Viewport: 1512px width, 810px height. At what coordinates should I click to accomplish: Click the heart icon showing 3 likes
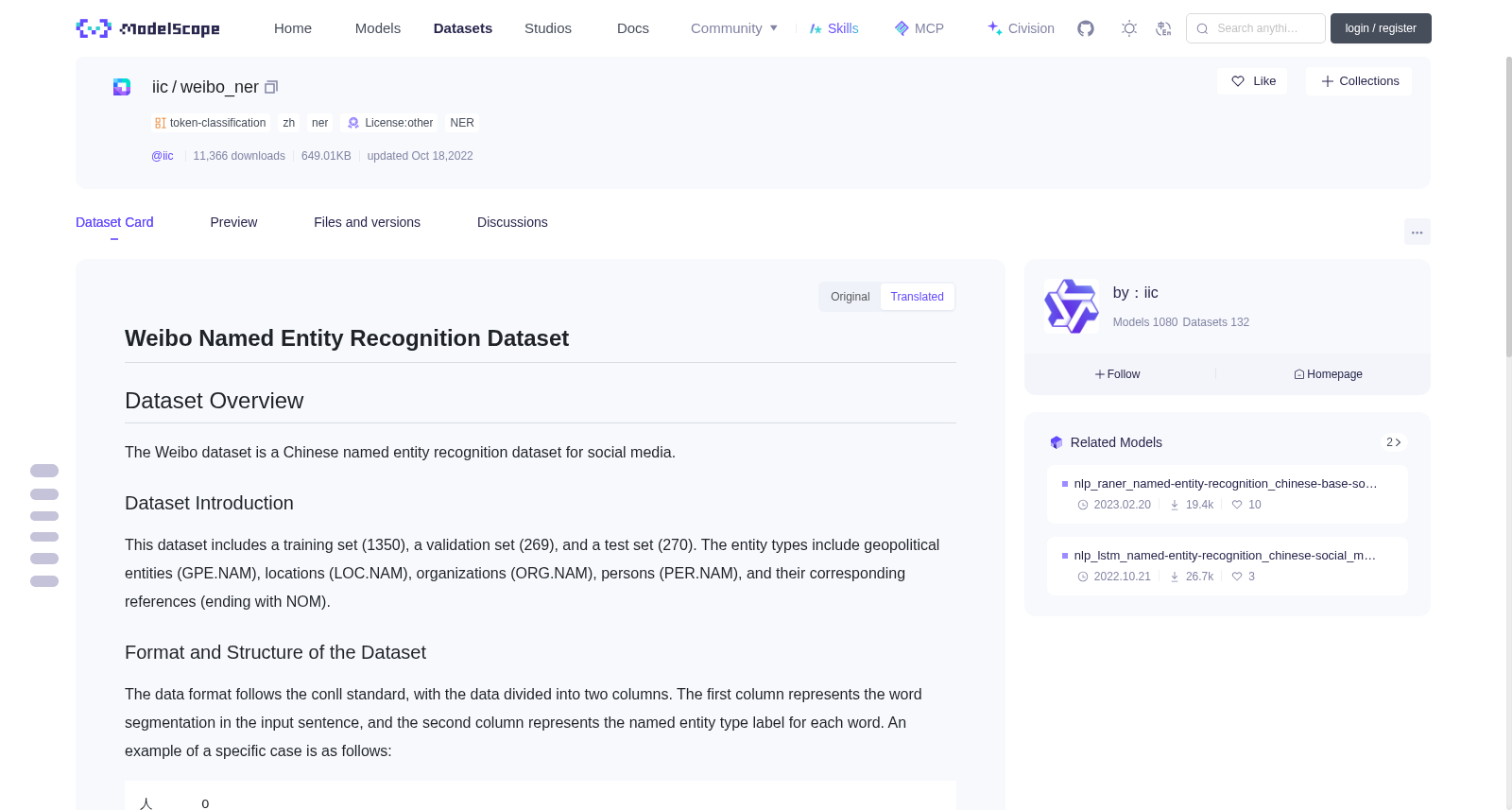click(x=1237, y=577)
